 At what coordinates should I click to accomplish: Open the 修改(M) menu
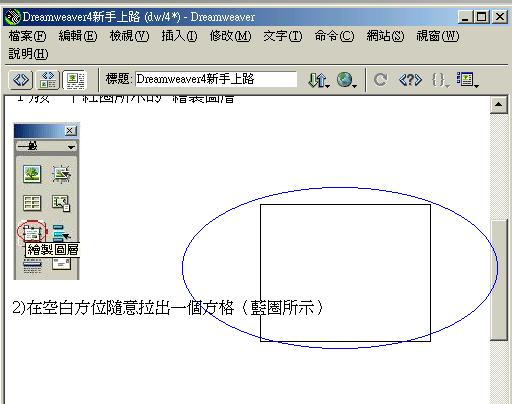(x=230, y=36)
